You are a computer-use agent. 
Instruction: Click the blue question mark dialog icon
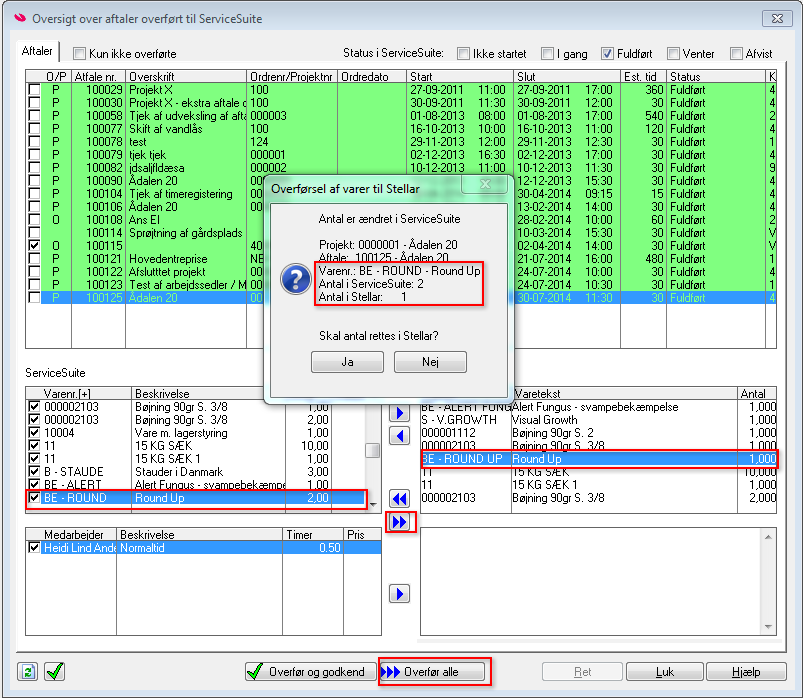coord(295,280)
